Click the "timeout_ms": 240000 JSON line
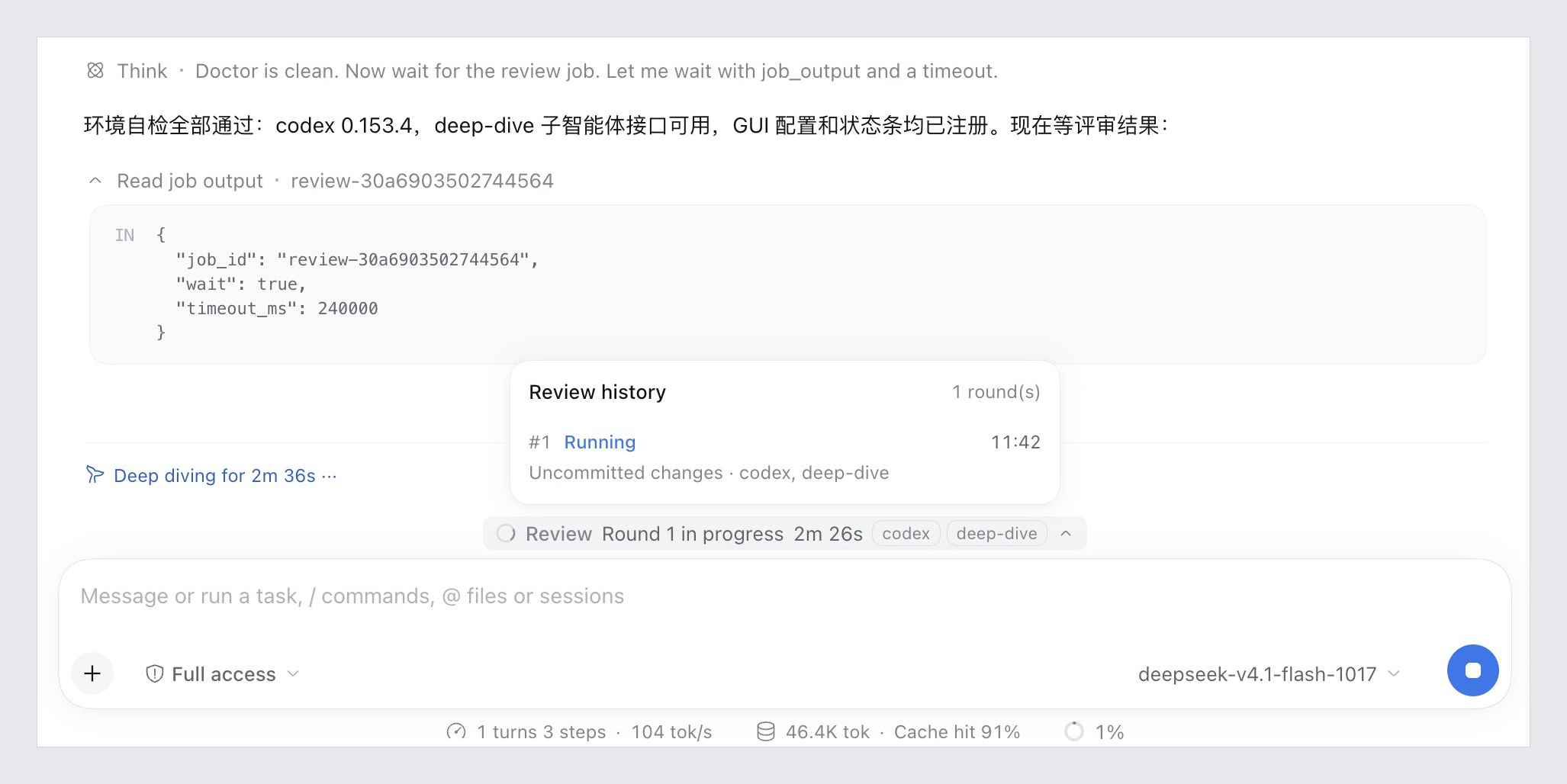1567x784 pixels. pos(277,309)
